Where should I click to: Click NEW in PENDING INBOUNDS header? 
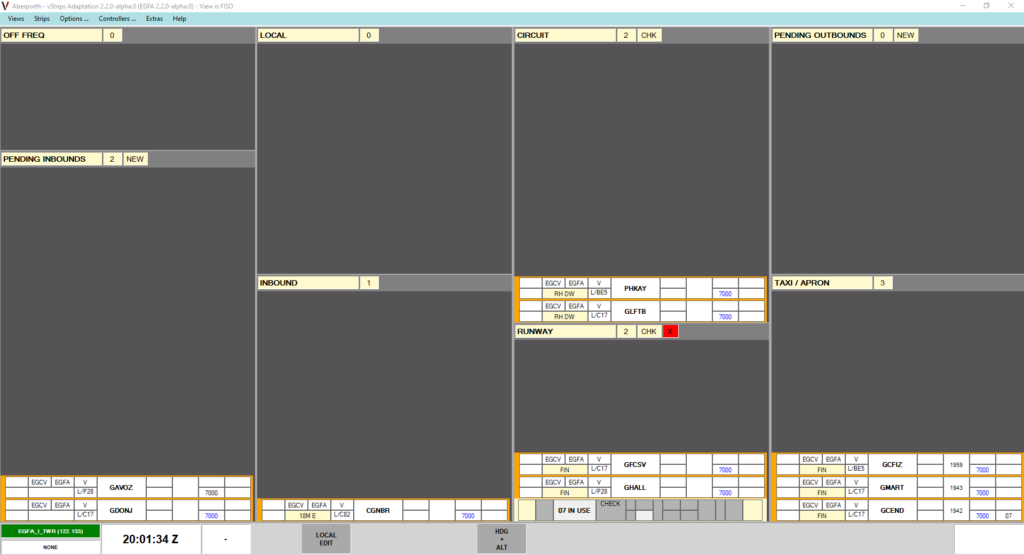pos(135,159)
